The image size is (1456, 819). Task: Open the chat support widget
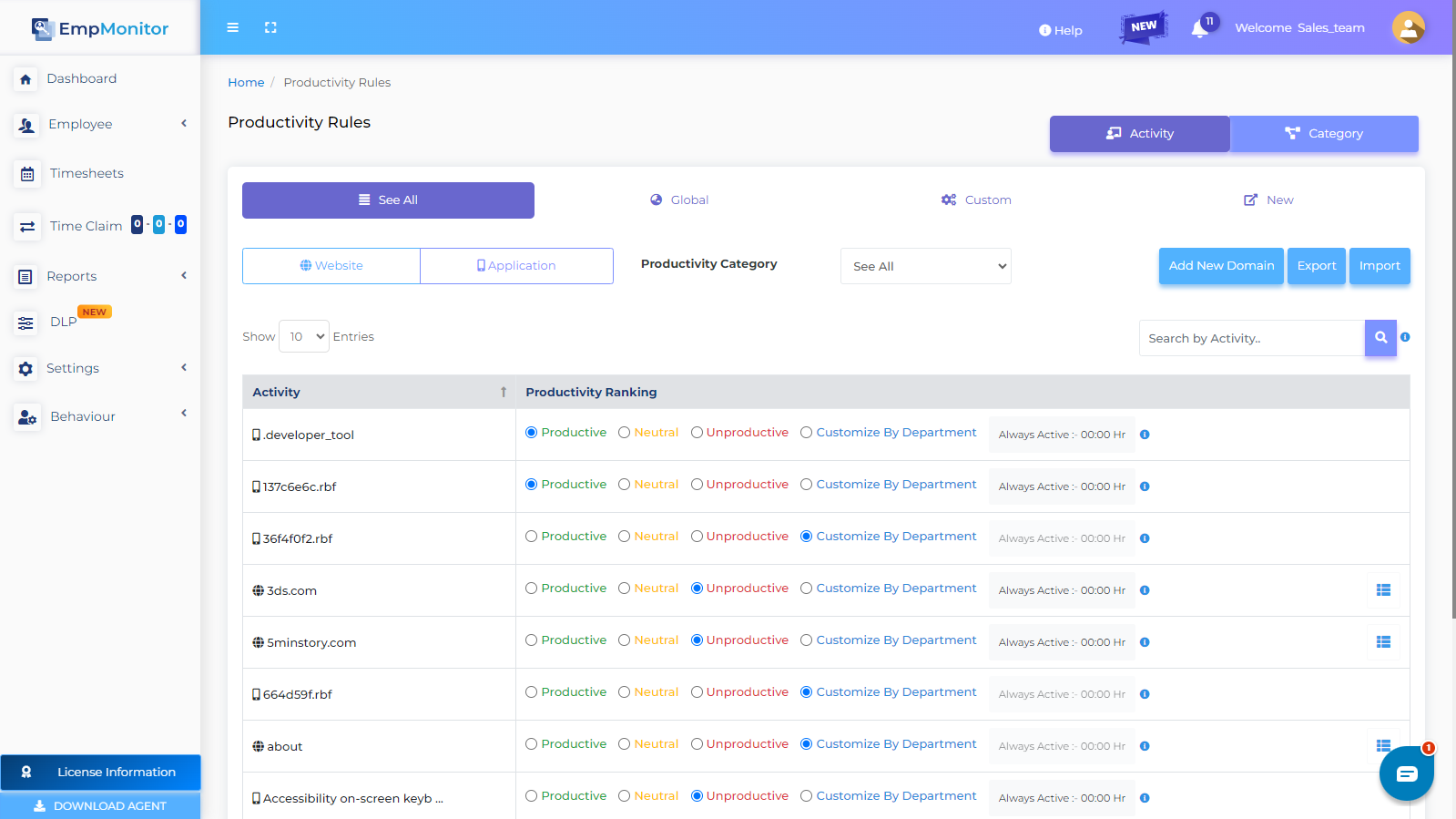tap(1407, 773)
